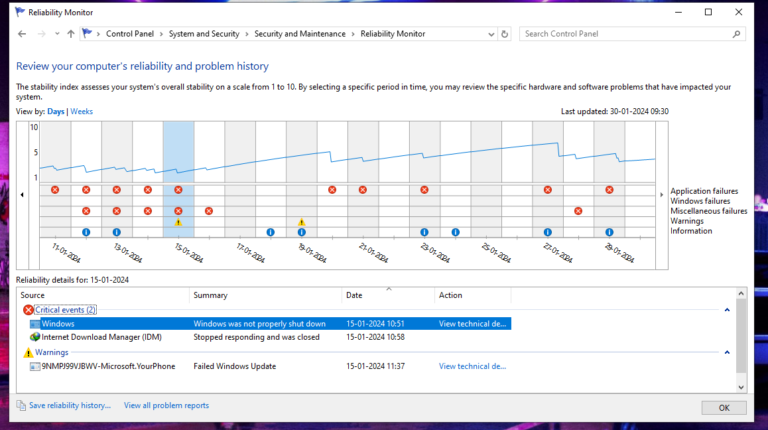View technical details for Microsoft.YourPhone warning
Image resolution: width=768 pixels, height=430 pixels.
[x=472, y=366]
